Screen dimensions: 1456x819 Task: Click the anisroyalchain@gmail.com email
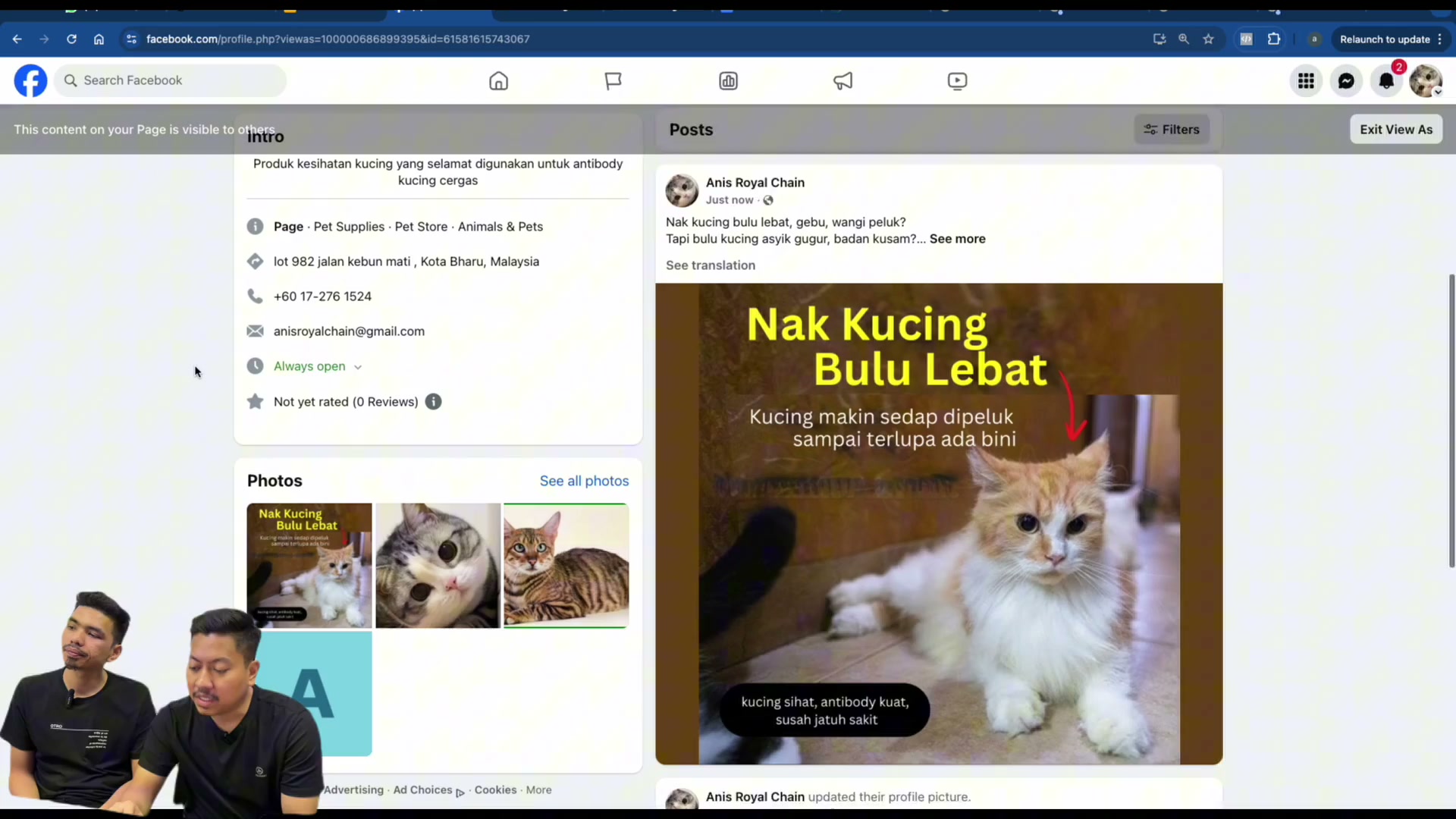click(349, 331)
